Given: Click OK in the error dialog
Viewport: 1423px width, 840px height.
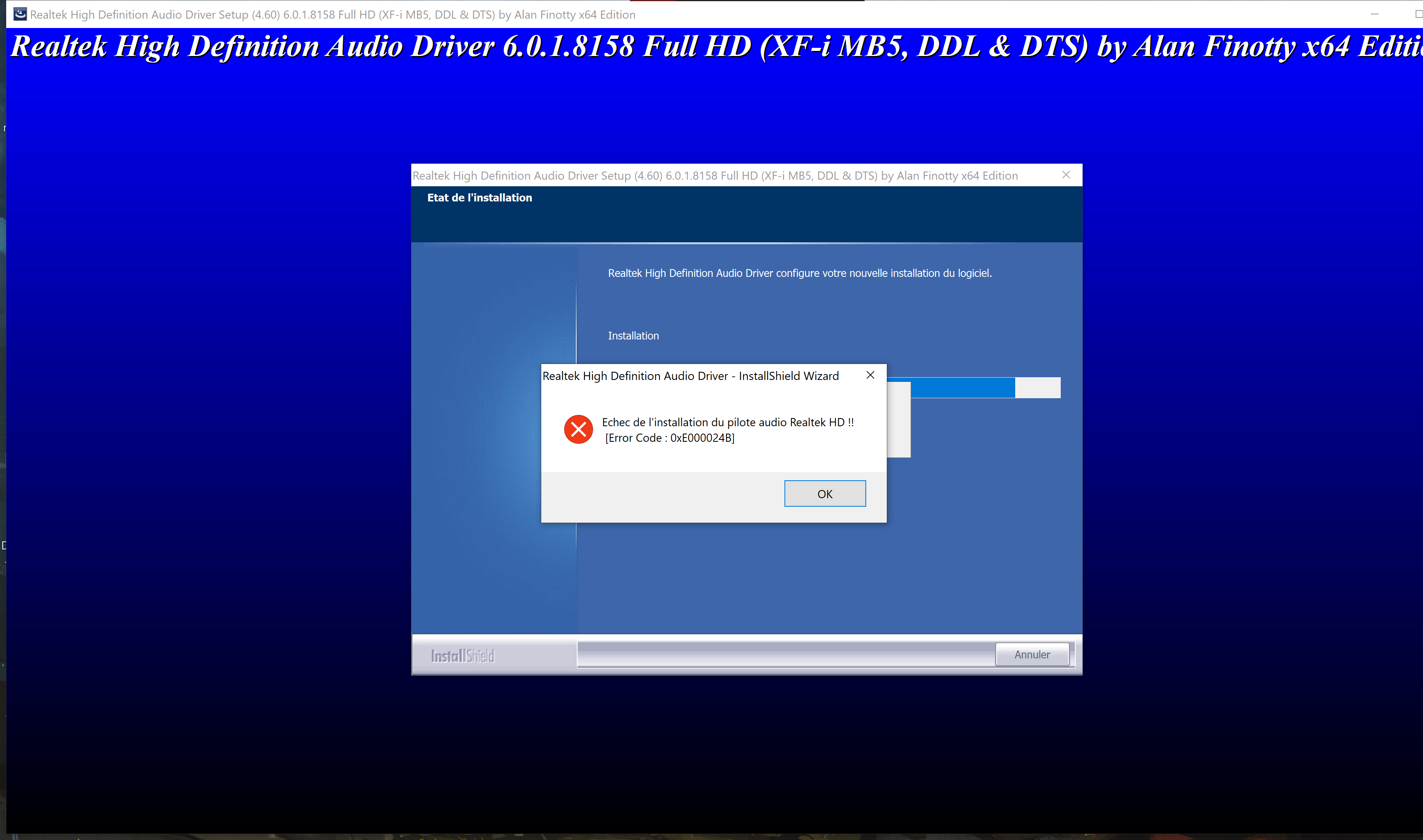Looking at the screenshot, I should [825, 493].
